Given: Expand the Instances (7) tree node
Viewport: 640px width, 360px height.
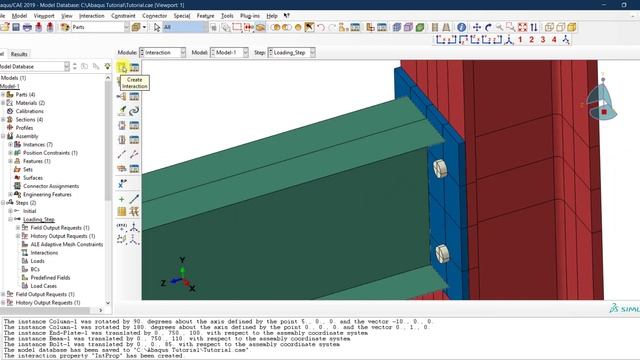Looking at the screenshot, I should tap(11, 144).
